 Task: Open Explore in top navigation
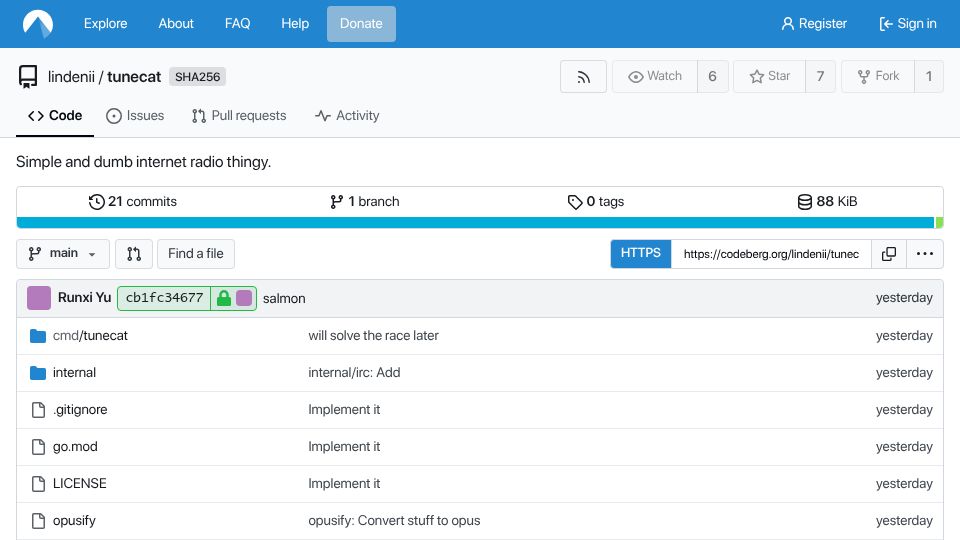(x=105, y=24)
